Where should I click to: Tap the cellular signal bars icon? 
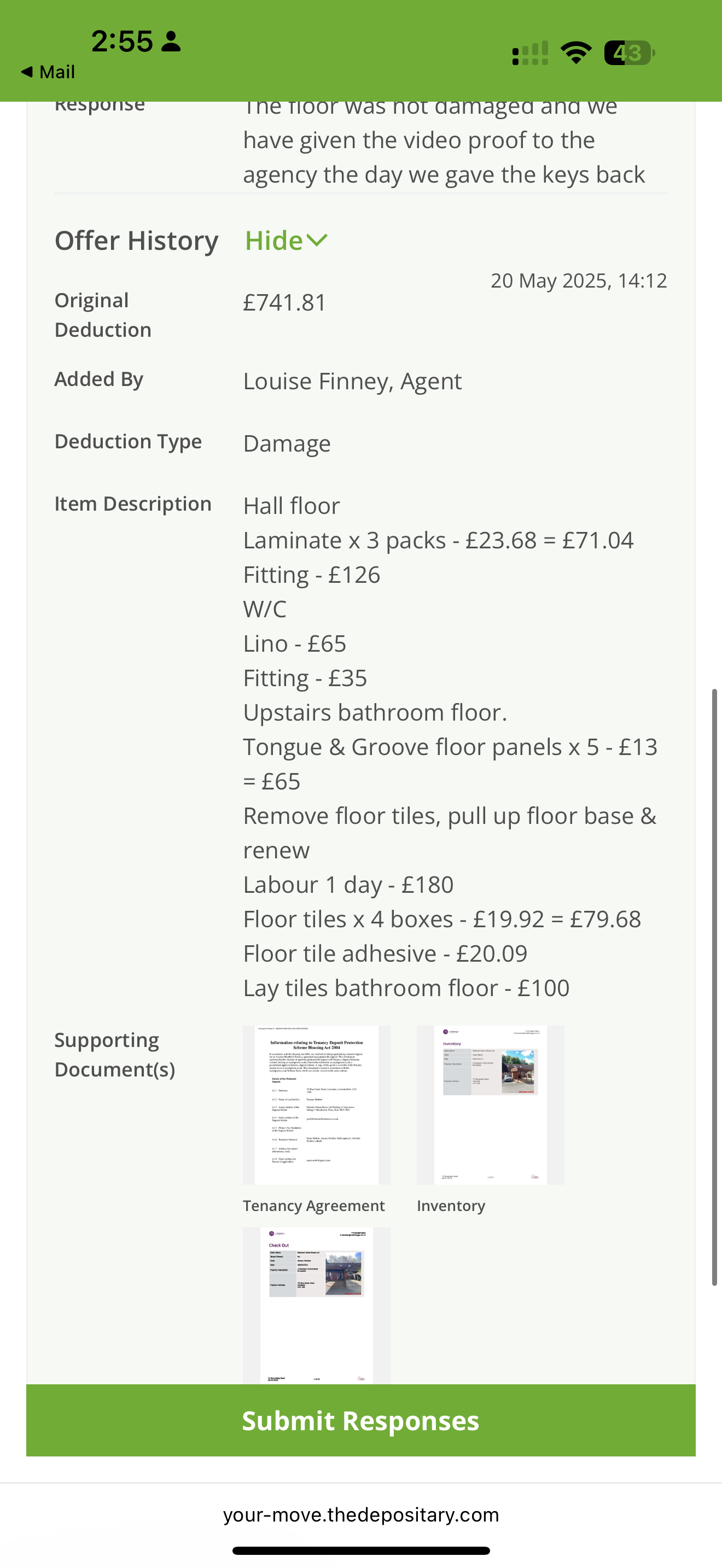coord(530,53)
